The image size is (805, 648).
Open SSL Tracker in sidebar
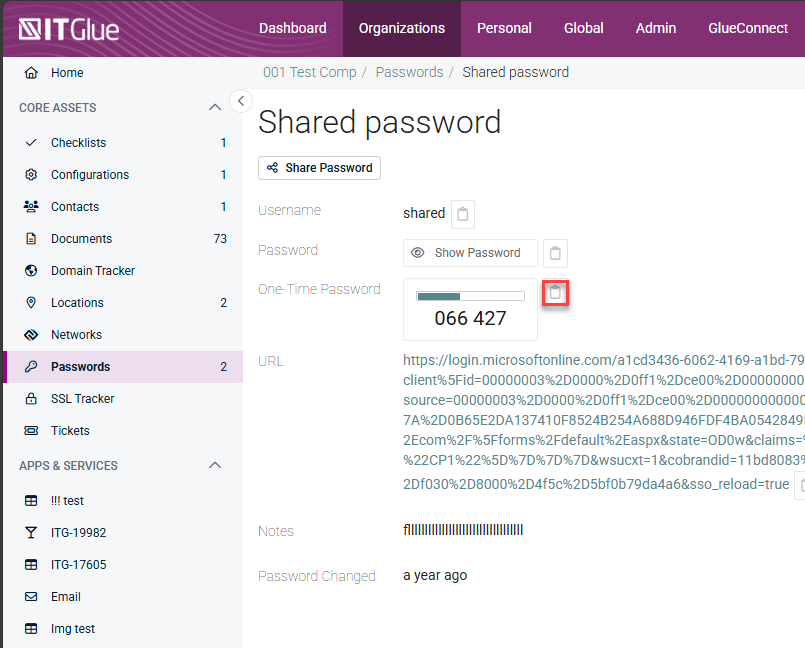click(82, 399)
